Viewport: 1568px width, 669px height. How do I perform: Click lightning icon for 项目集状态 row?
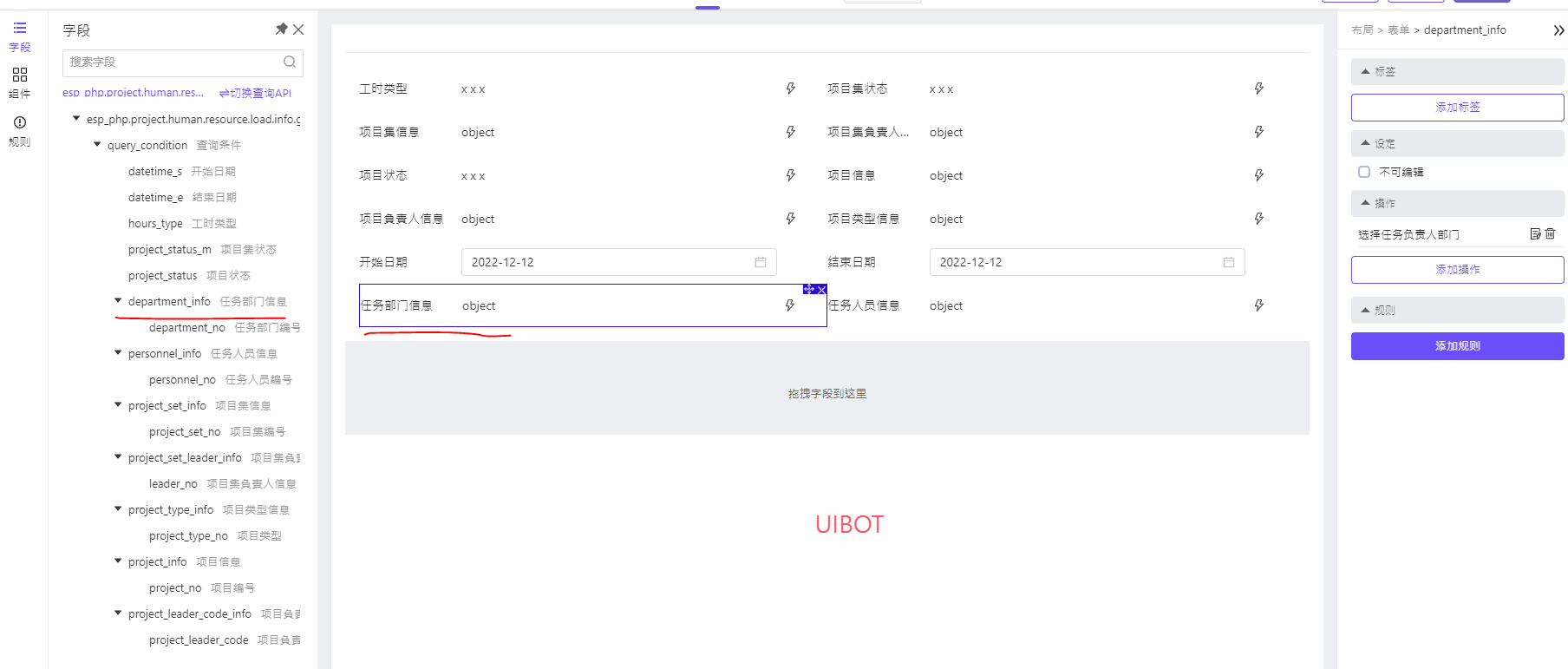(1259, 89)
